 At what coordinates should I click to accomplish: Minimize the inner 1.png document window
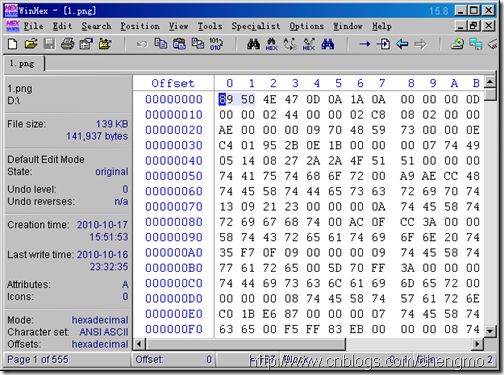(x=461, y=26)
